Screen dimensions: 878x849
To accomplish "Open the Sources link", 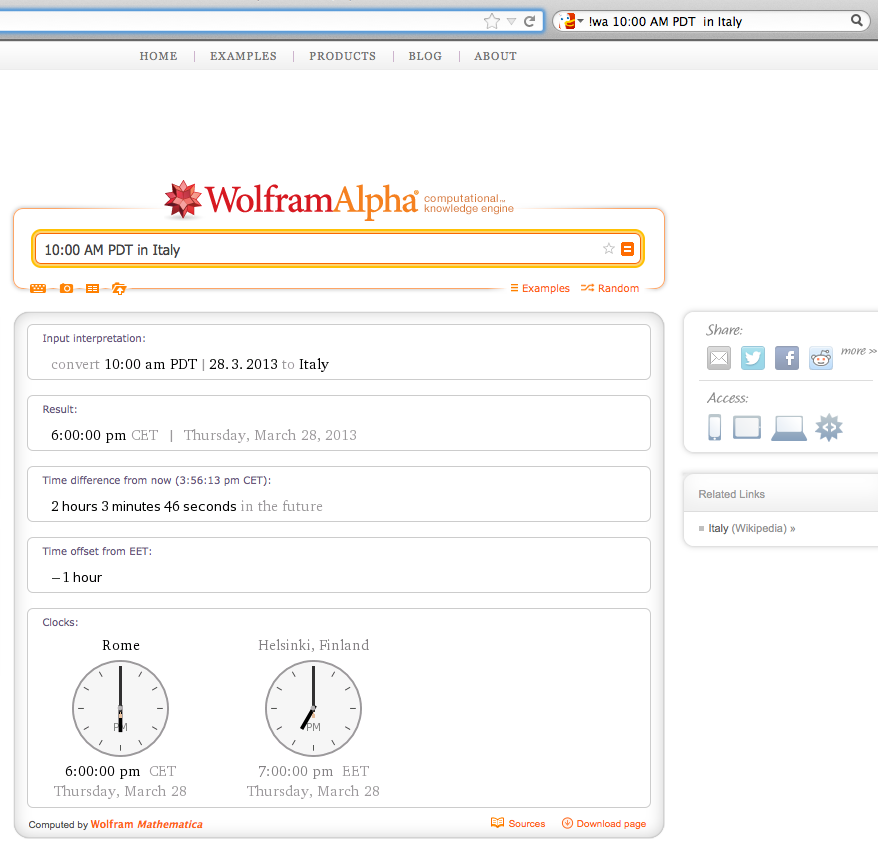I will 518,823.
